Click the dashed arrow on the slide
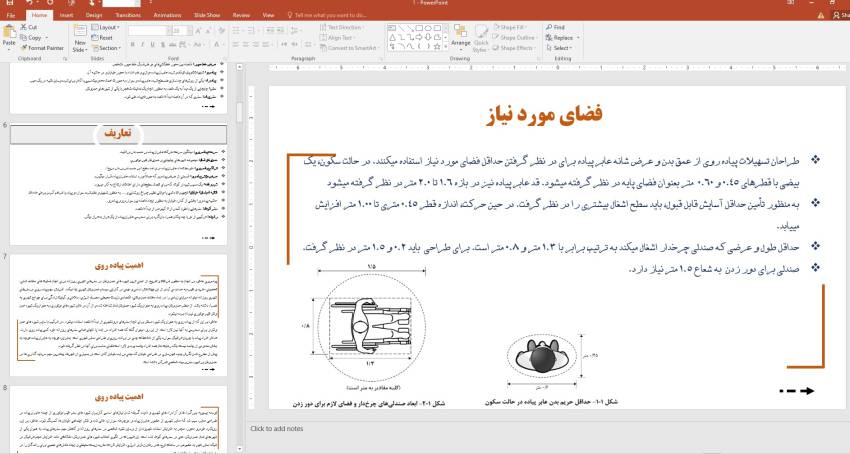This screenshot has width=850, height=454. coord(797,391)
